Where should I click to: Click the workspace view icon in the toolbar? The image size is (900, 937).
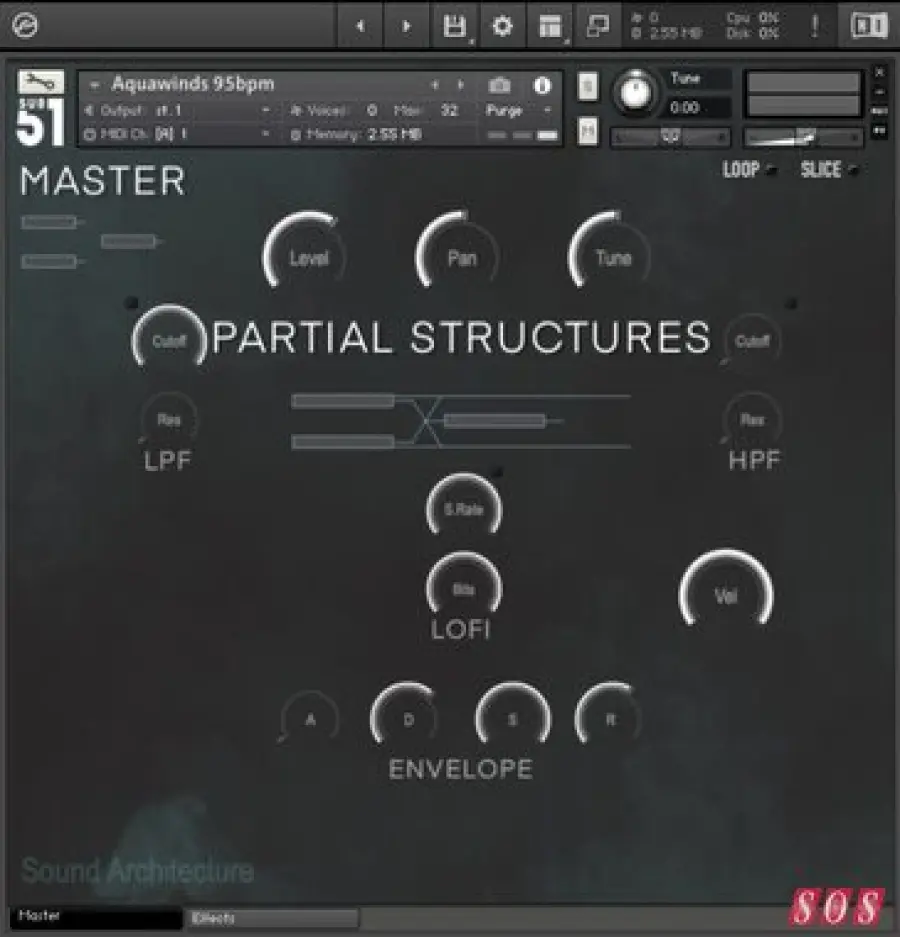pyautogui.click(x=549, y=27)
